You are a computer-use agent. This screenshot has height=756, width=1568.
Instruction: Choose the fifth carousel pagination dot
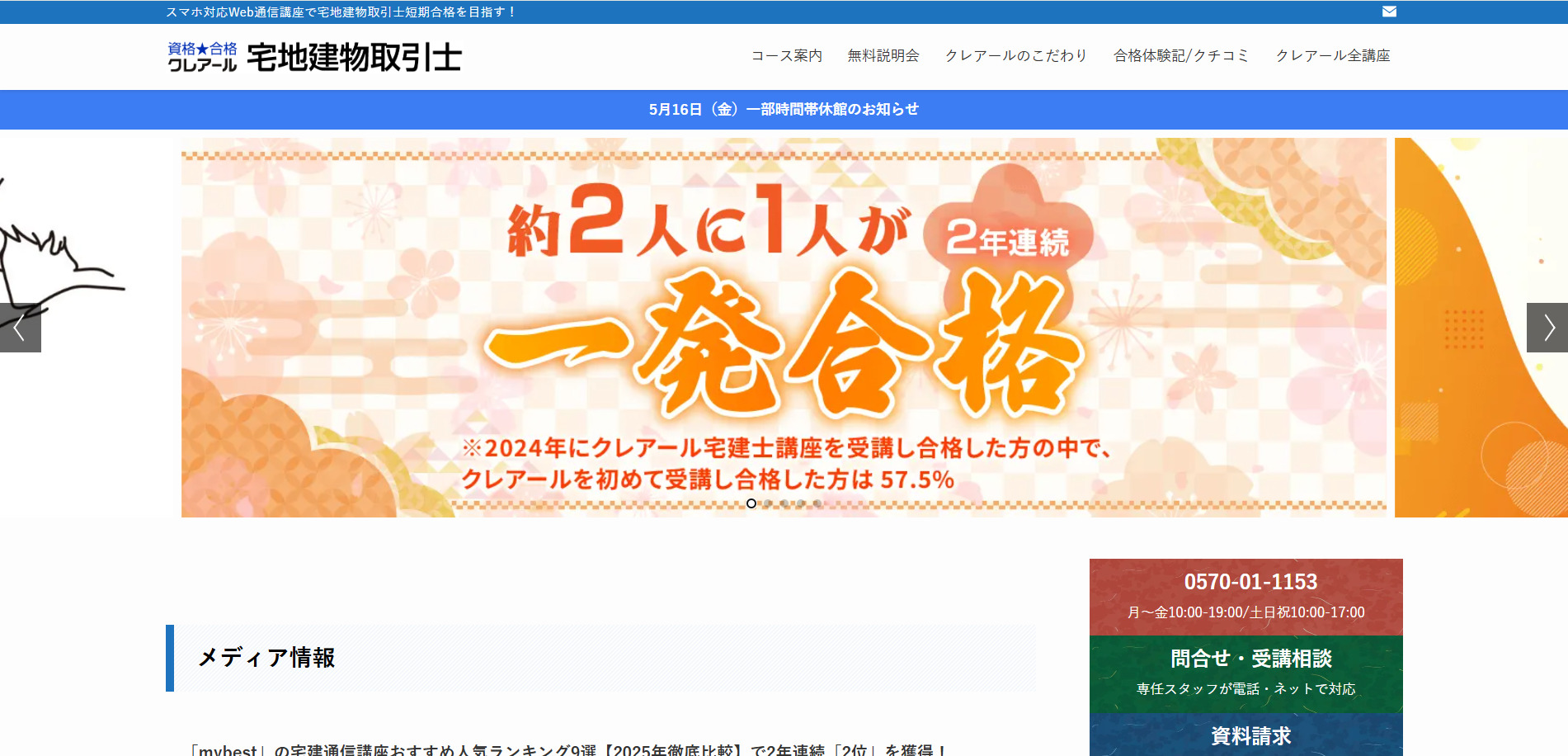click(x=817, y=503)
